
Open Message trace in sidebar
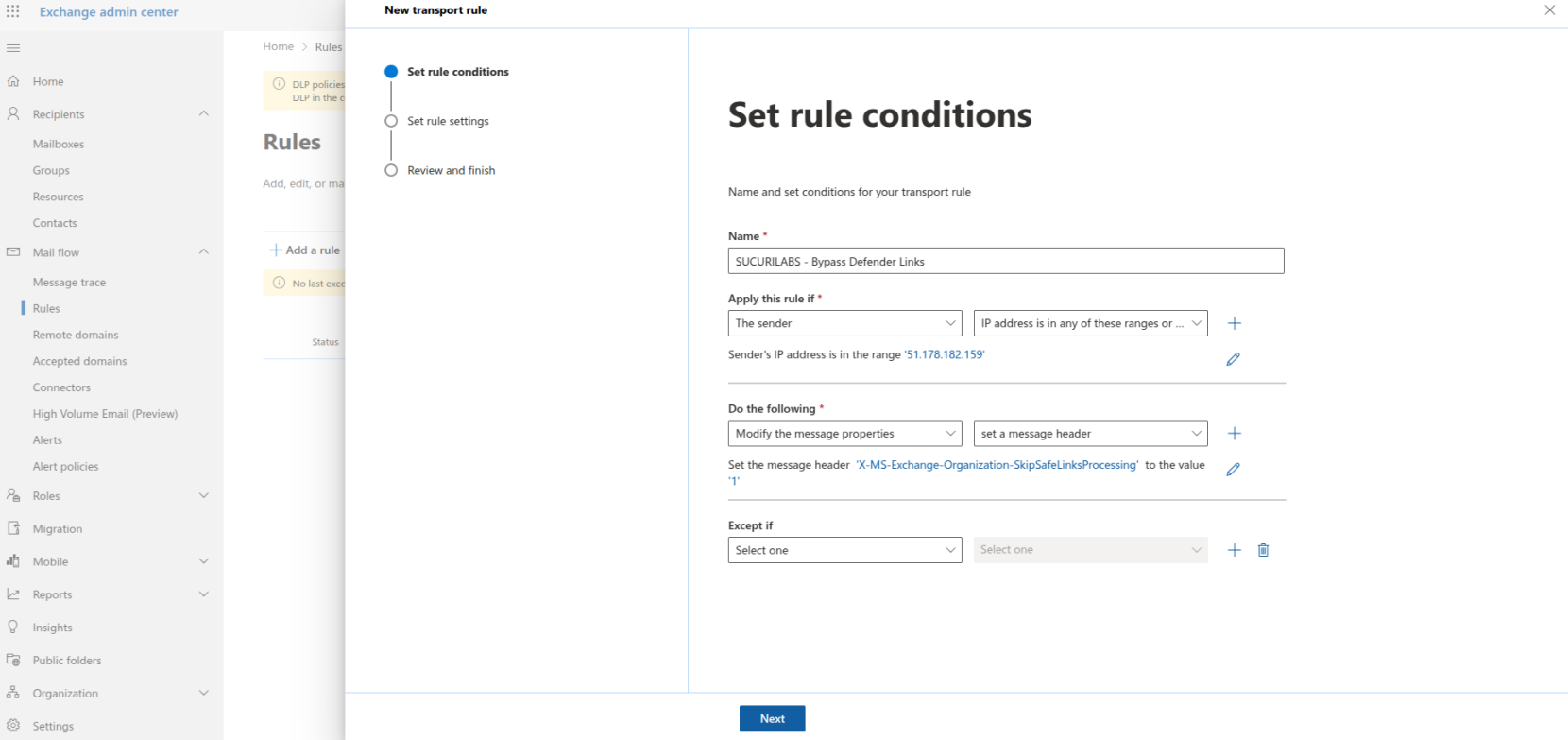tap(69, 282)
